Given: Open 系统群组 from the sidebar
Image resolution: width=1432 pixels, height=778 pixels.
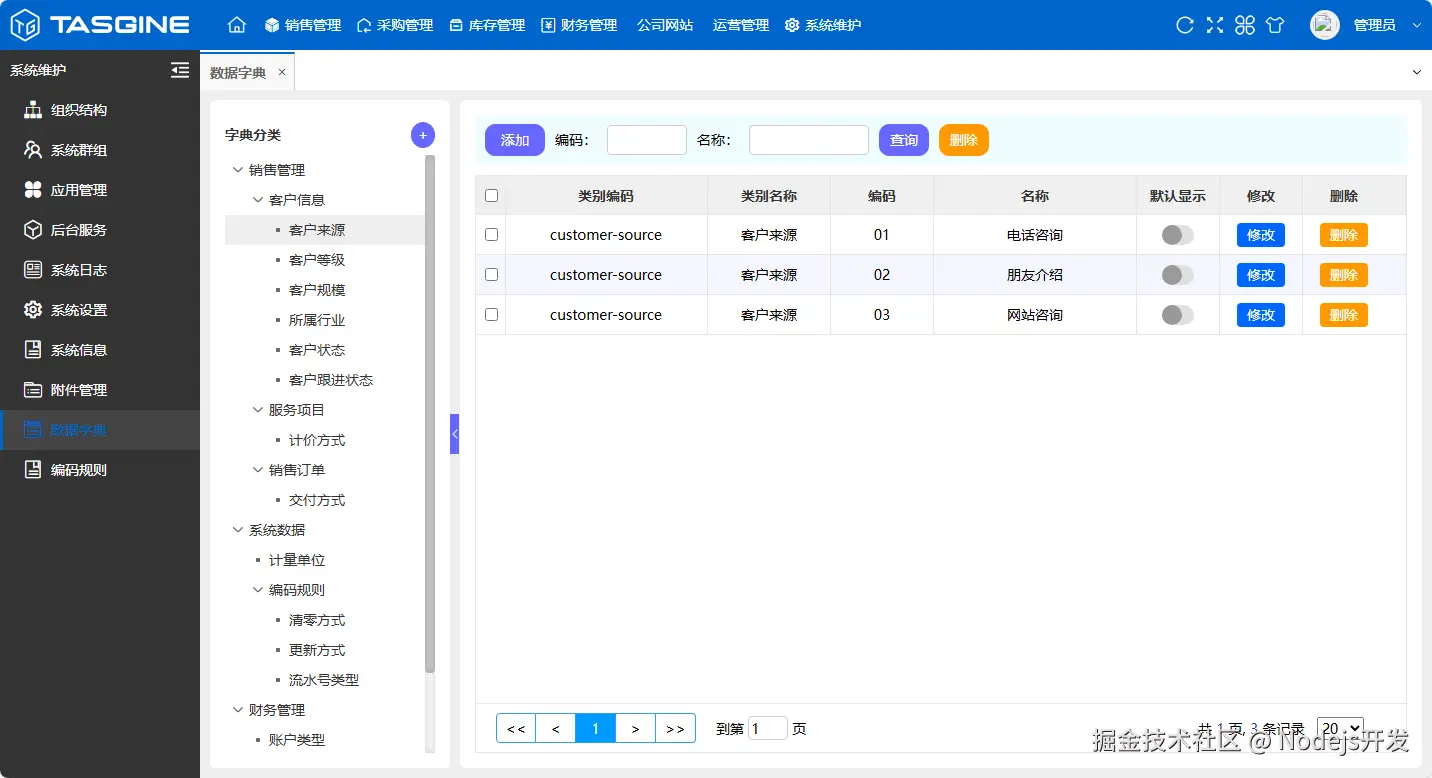Looking at the screenshot, I should click(80, 150).
